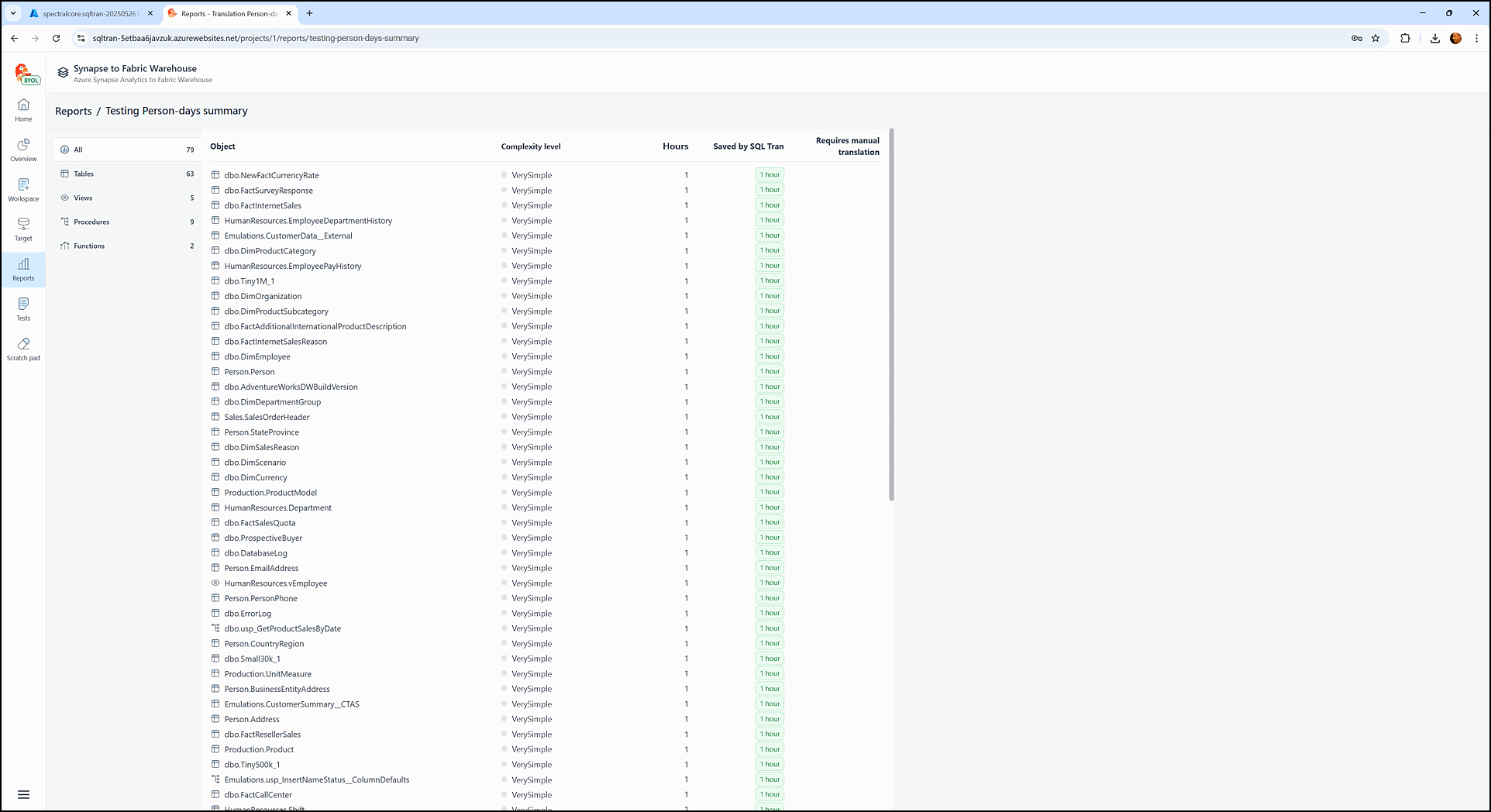Image resolution: width=1491 pixels, height=812 pixels.
Task: Show only Functions objects
Action: 89,246
